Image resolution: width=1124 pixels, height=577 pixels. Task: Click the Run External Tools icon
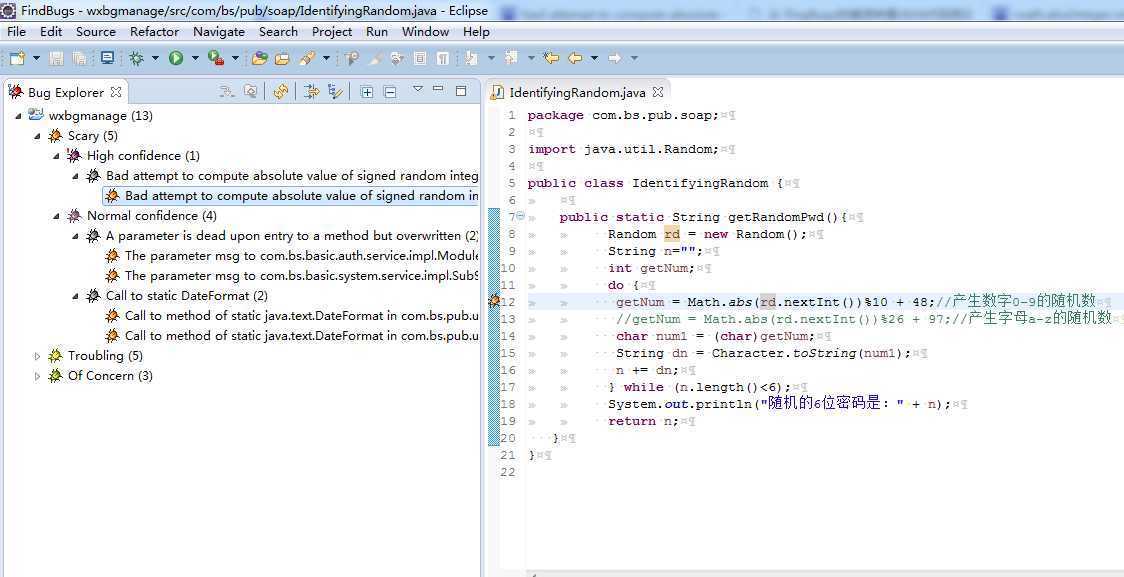[215, 58]
